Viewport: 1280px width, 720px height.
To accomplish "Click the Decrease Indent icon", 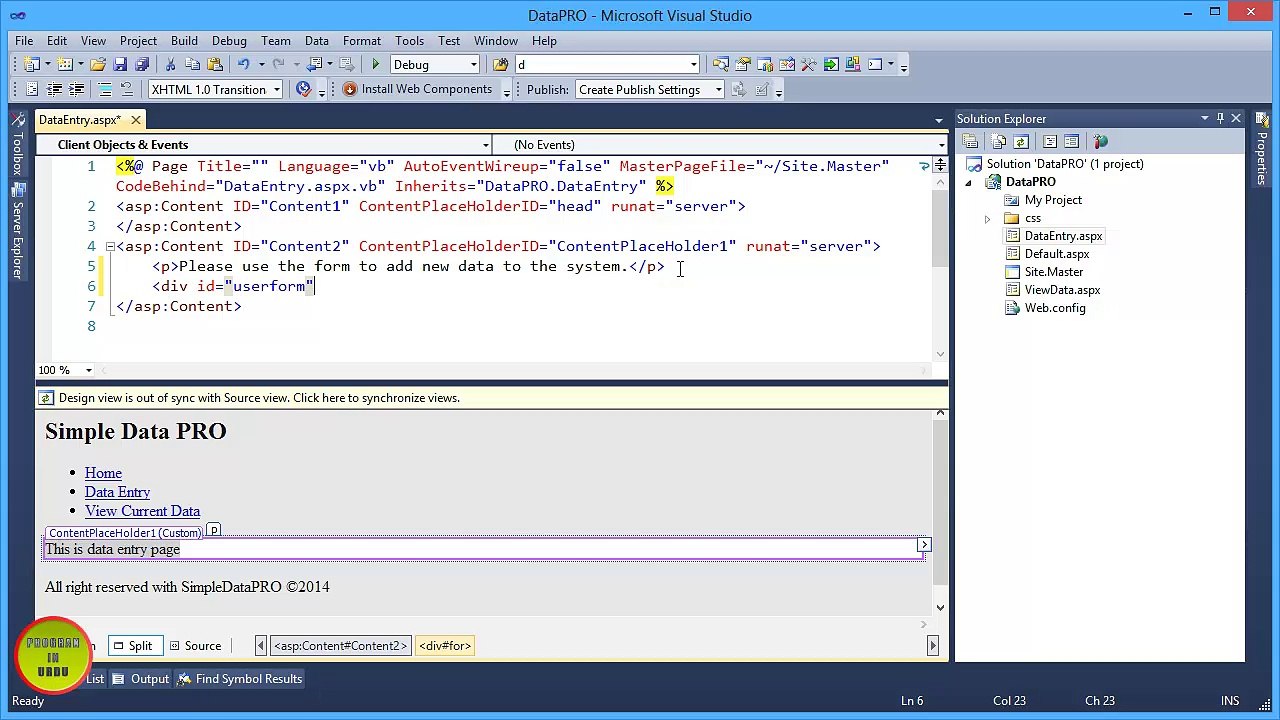I will pos(54,89).
